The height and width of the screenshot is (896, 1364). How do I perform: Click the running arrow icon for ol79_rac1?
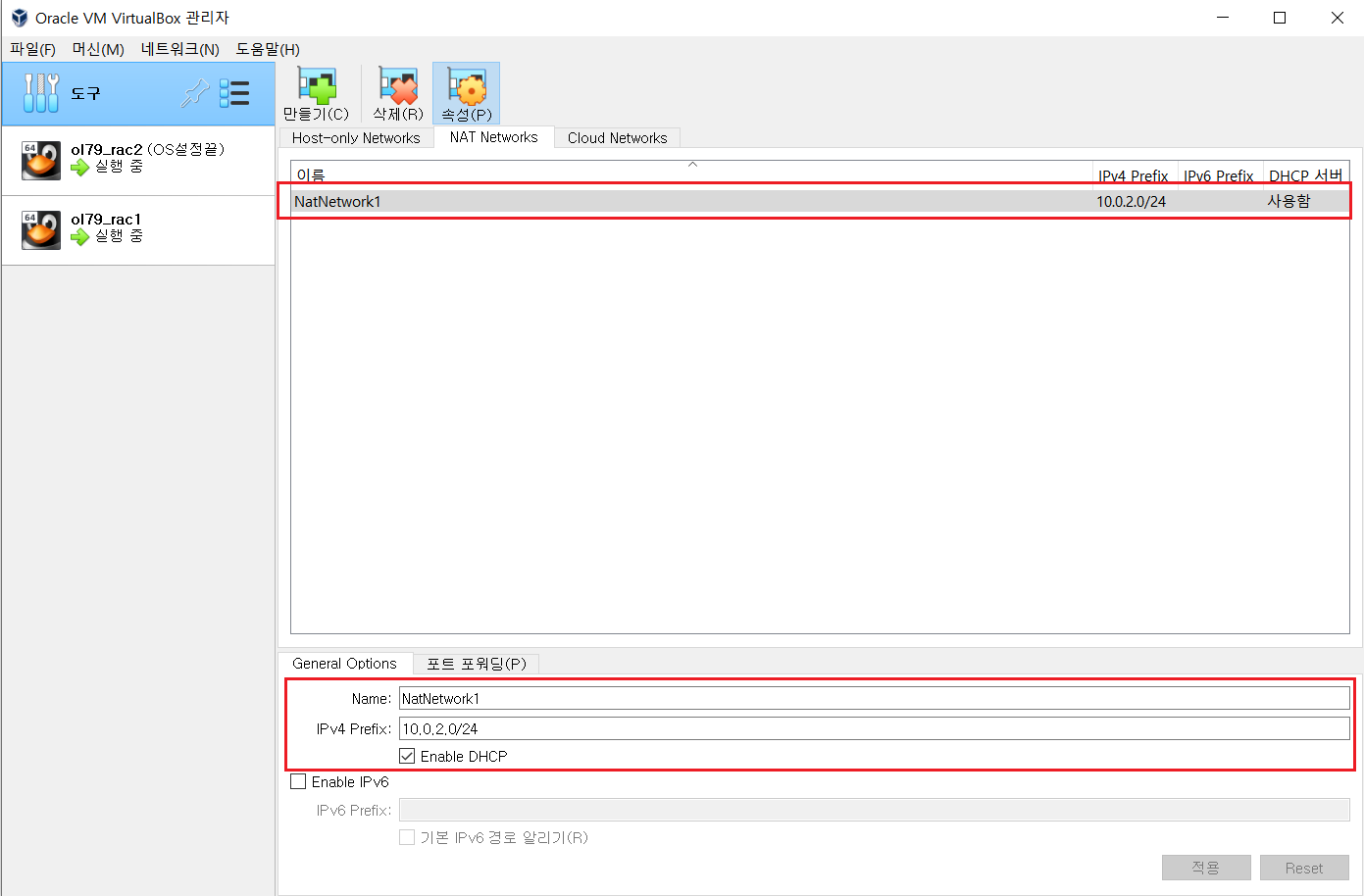pos(79,237)
